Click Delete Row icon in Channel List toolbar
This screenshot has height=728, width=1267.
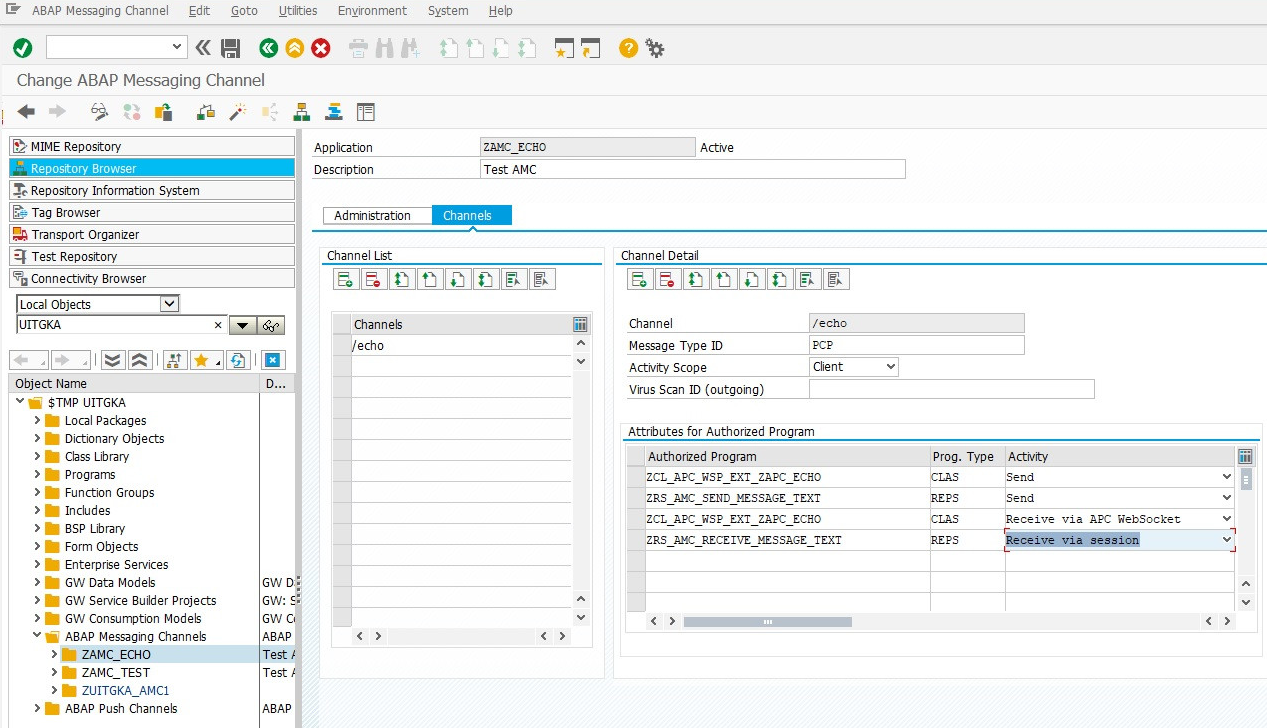tap(373, 280)
